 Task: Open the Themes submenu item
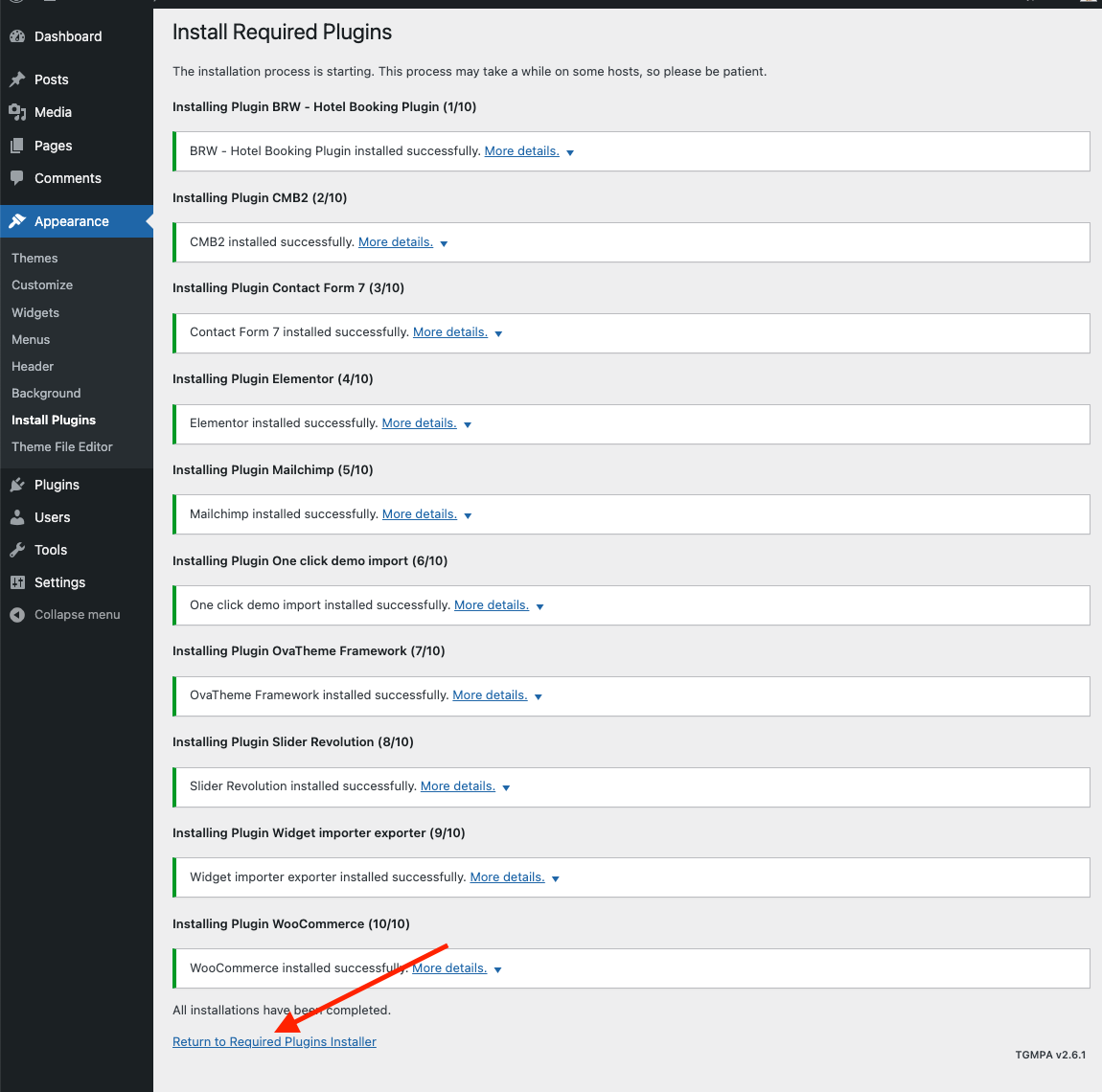click(34, 259)
